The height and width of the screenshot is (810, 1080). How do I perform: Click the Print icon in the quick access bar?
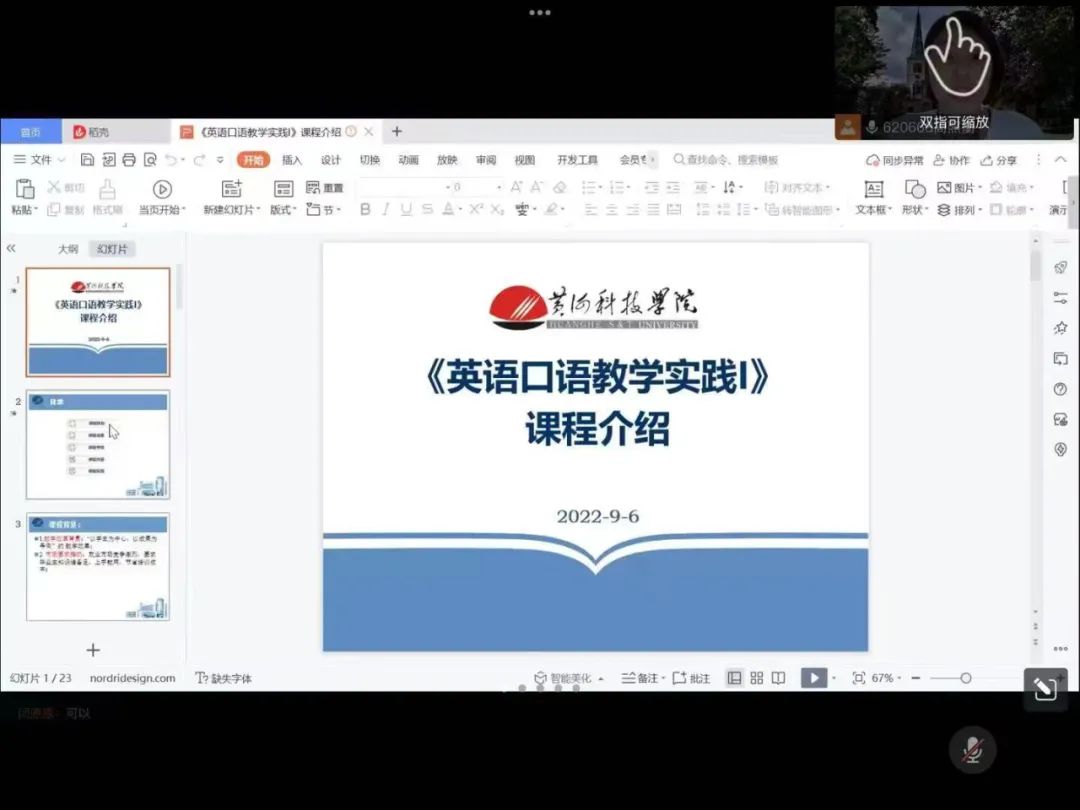tap(129, 160)
